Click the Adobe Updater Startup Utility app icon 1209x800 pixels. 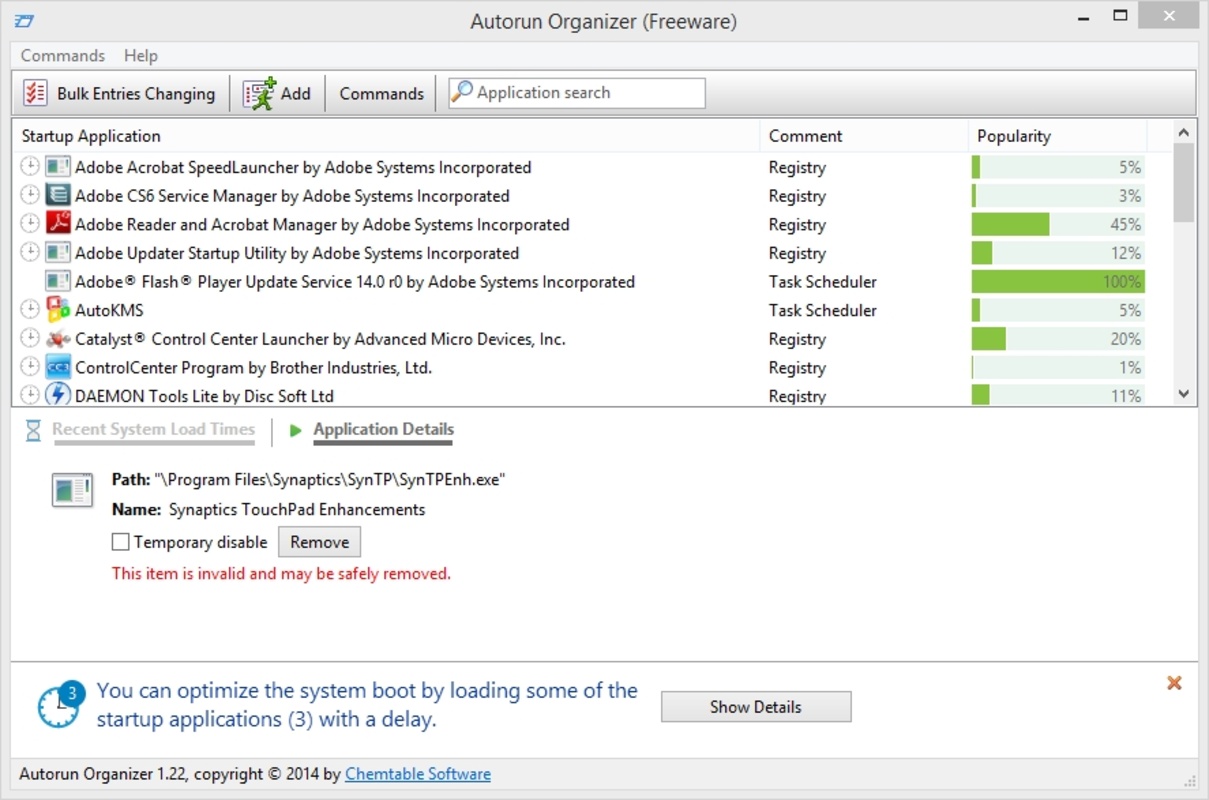[58, 253]
